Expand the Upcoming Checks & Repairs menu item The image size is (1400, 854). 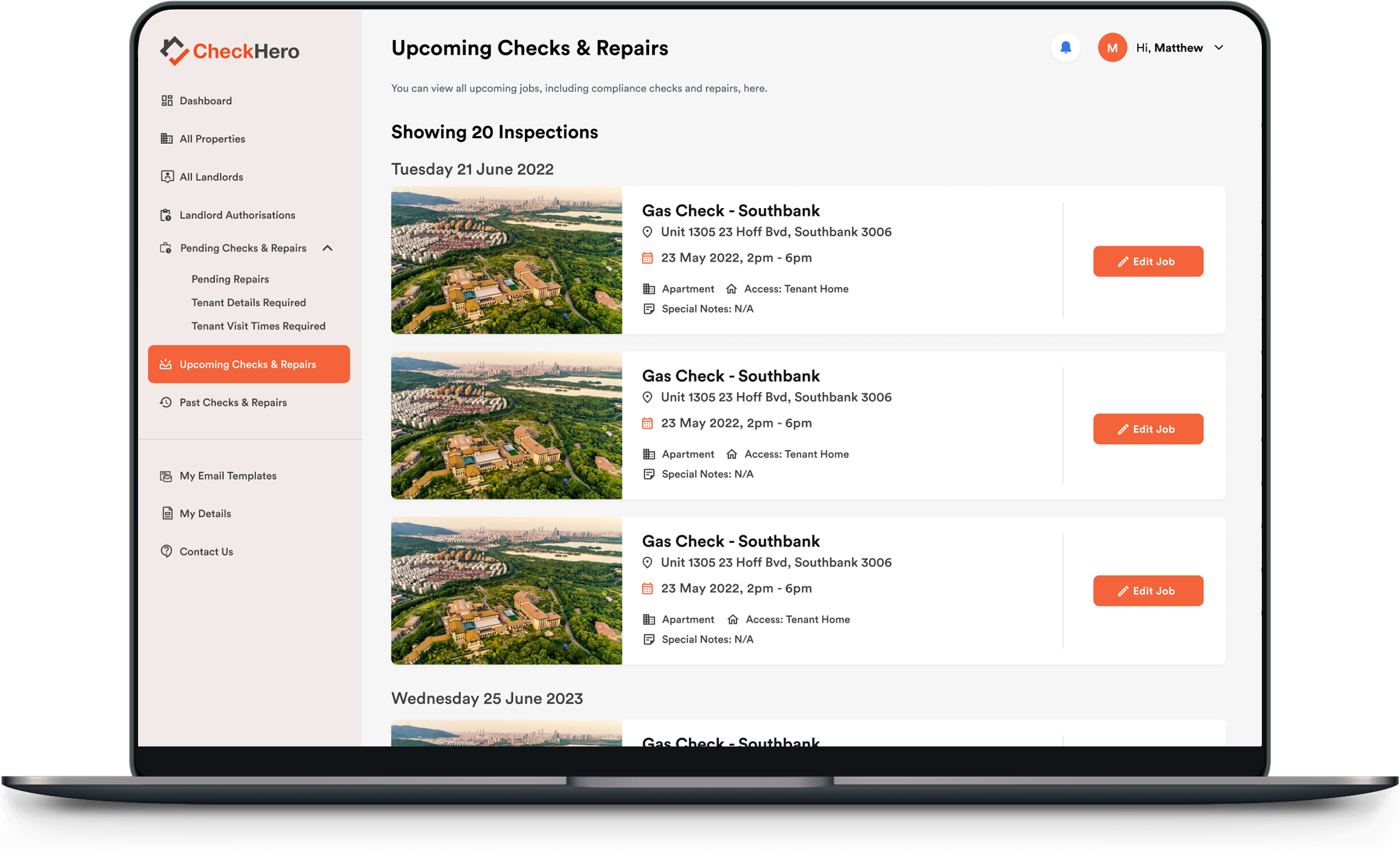(248, 364)
